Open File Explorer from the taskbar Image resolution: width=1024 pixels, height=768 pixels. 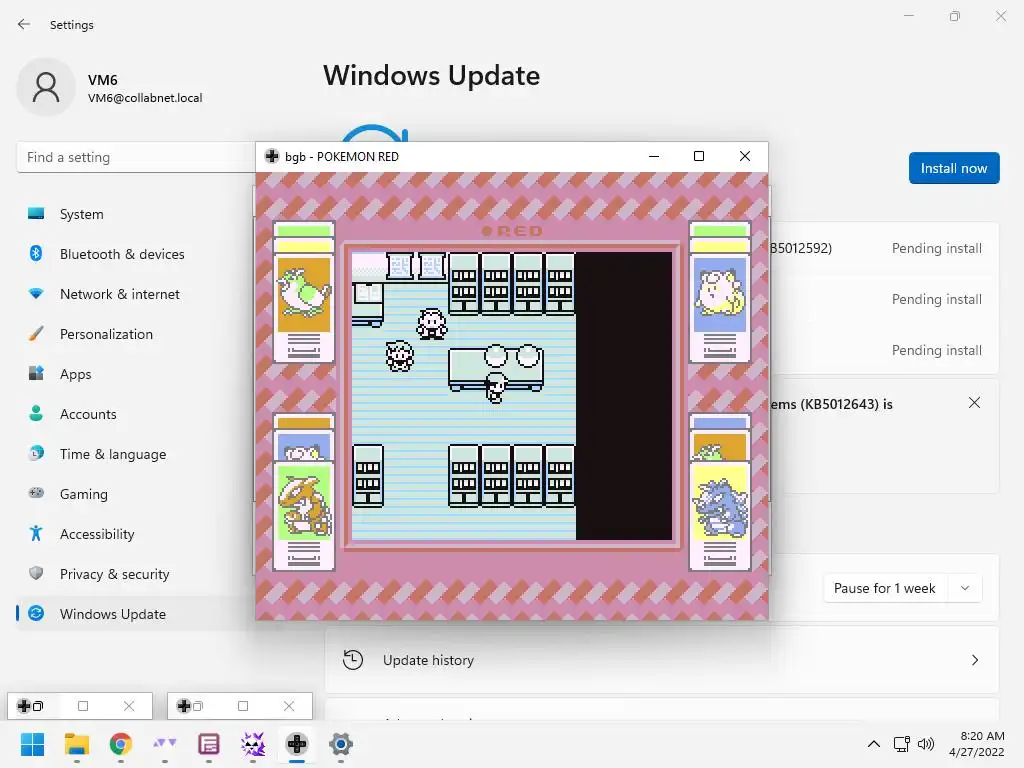[76, 744]
